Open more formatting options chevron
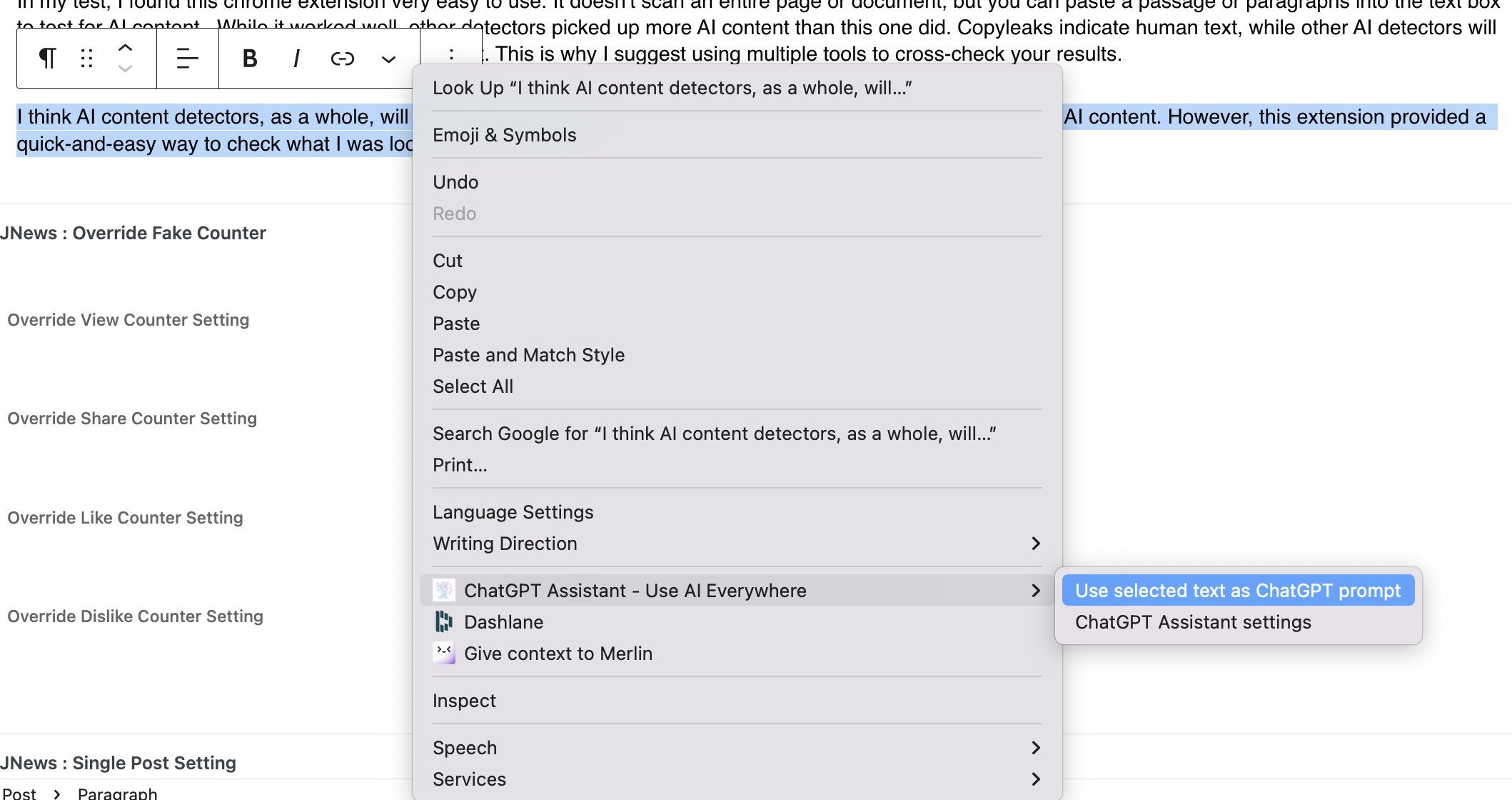The height and width of the screenshot is (800, 1512). pyautogui.click(x=388, y=59)
